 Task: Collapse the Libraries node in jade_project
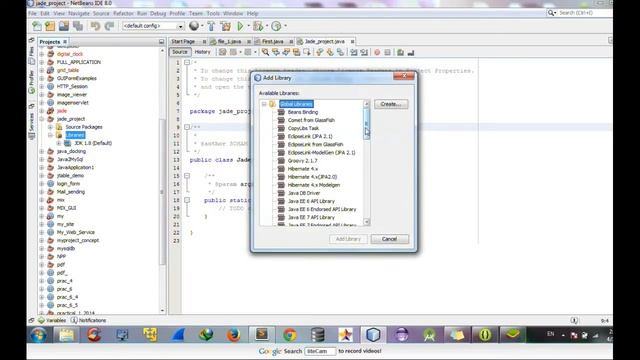[50, 135]
